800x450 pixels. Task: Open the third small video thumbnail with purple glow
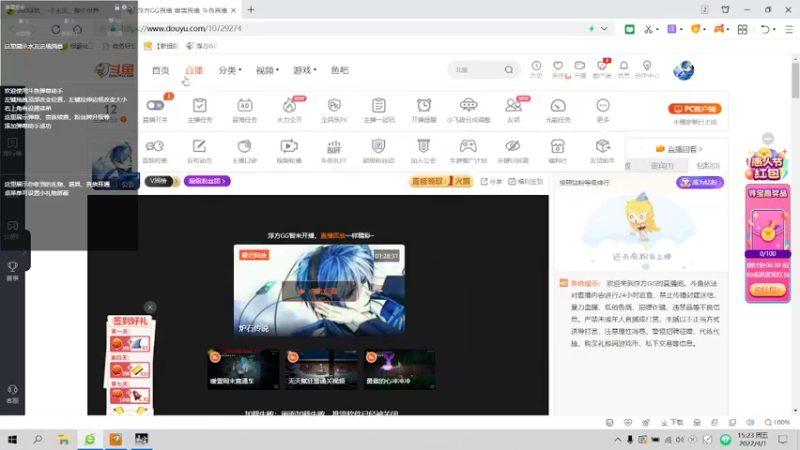399,369
